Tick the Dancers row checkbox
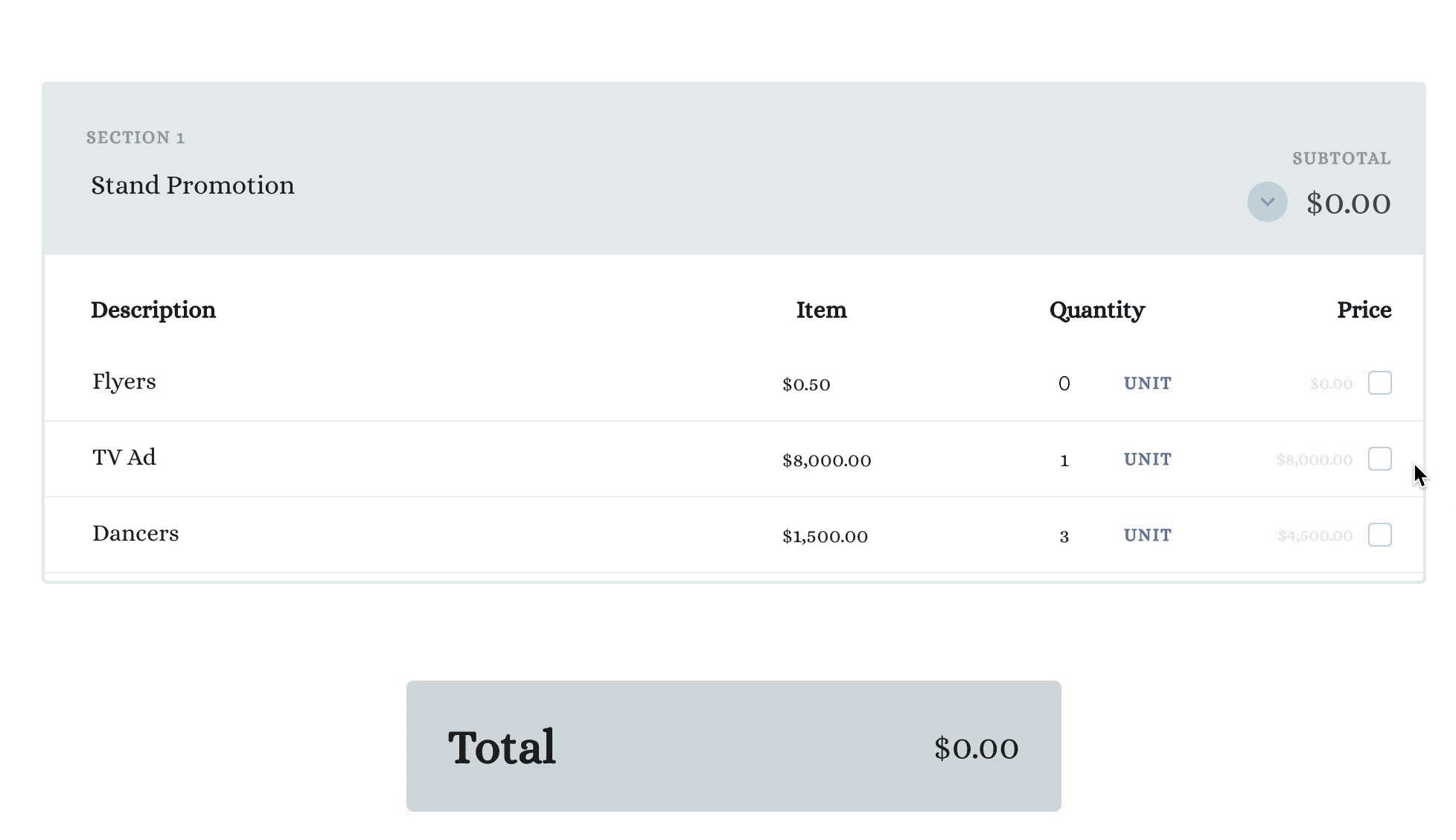1456x840 pixels. click(1379, 535)
